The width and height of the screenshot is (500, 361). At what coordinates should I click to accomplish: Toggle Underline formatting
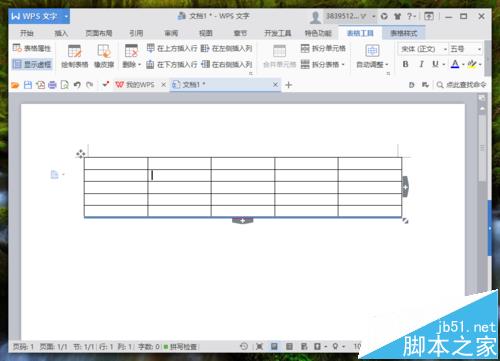tap(435, 64)
